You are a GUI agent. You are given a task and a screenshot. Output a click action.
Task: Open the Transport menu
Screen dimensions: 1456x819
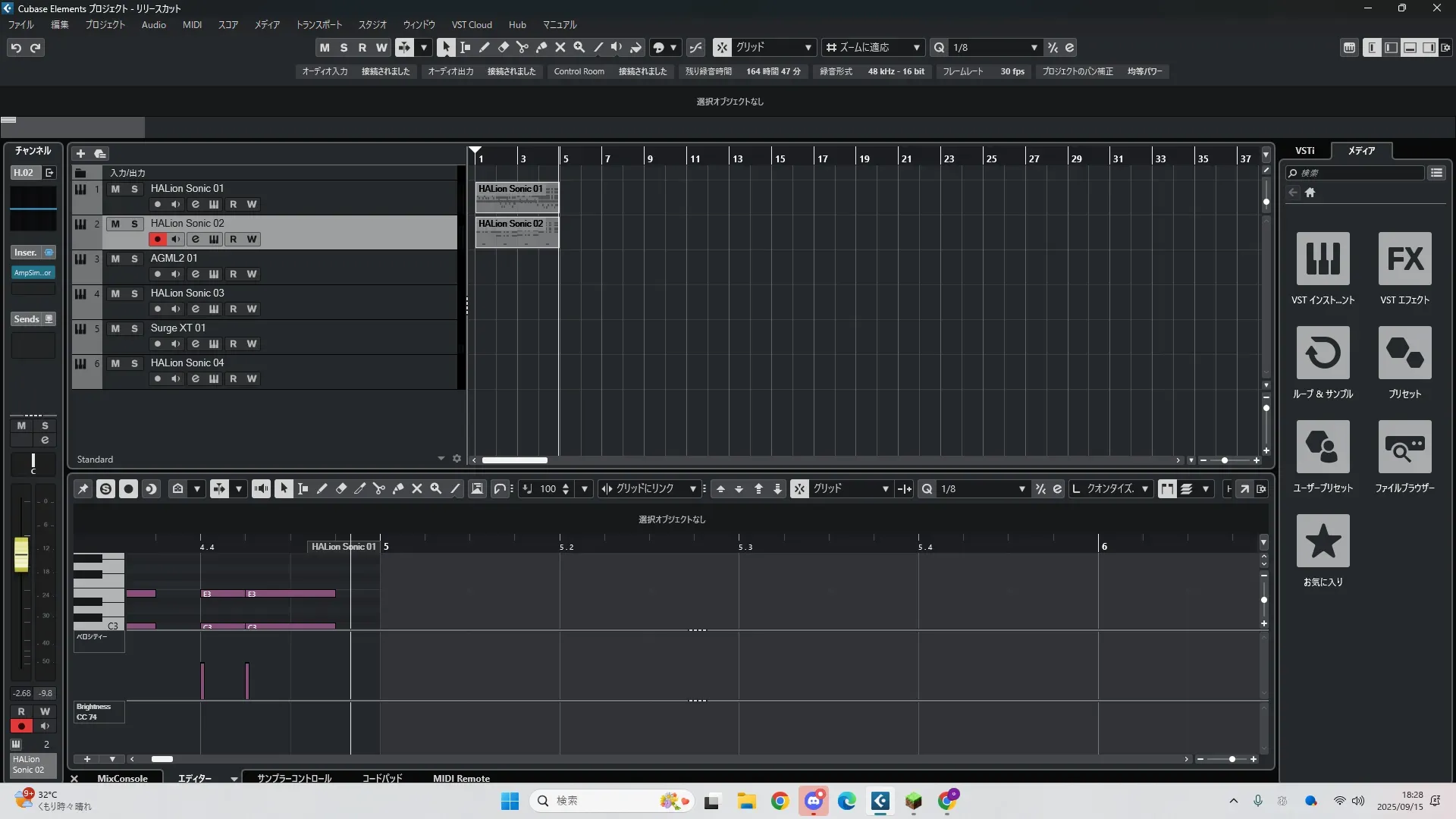point(318,25)
